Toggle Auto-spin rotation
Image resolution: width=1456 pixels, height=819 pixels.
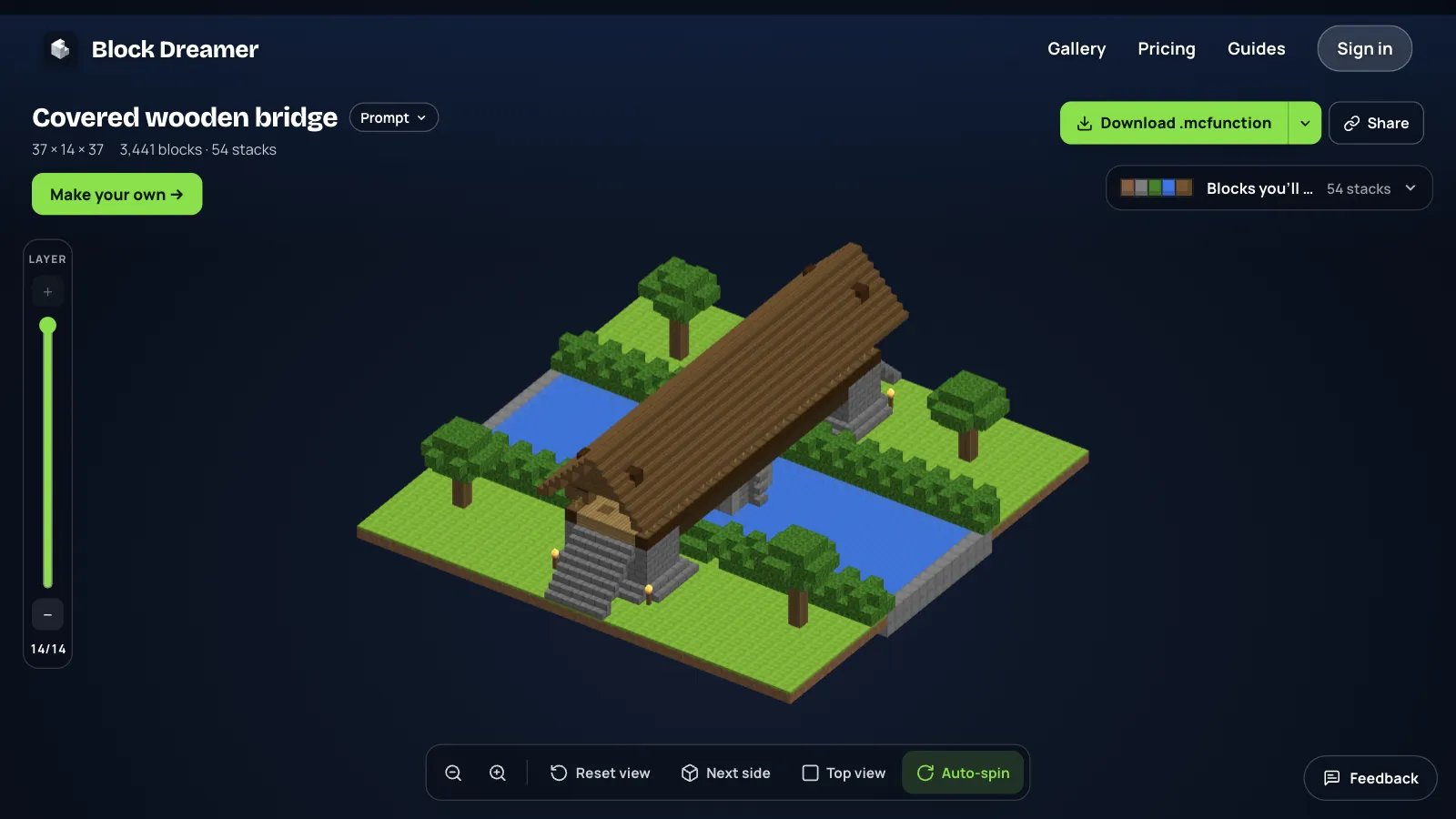coord(963,773)
